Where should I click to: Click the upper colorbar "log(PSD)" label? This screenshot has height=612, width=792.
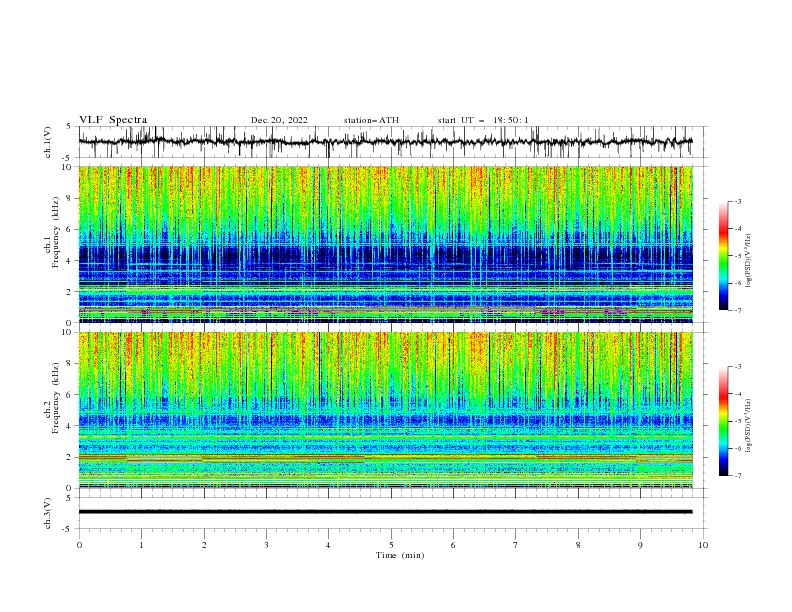748,261
